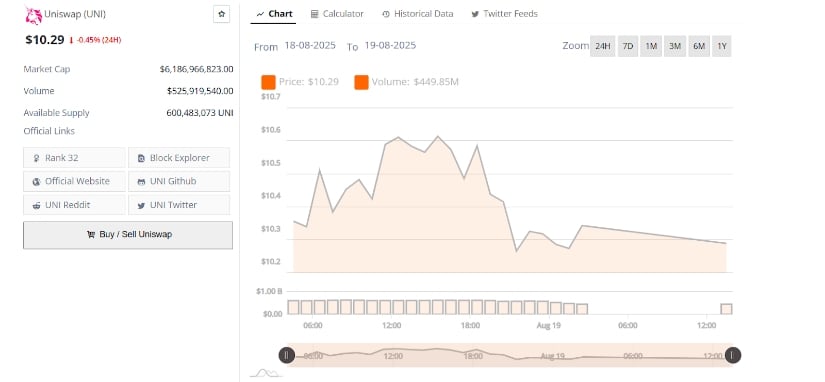Click the Available Supply value 600,483,073 UNI

coord(200,113)
